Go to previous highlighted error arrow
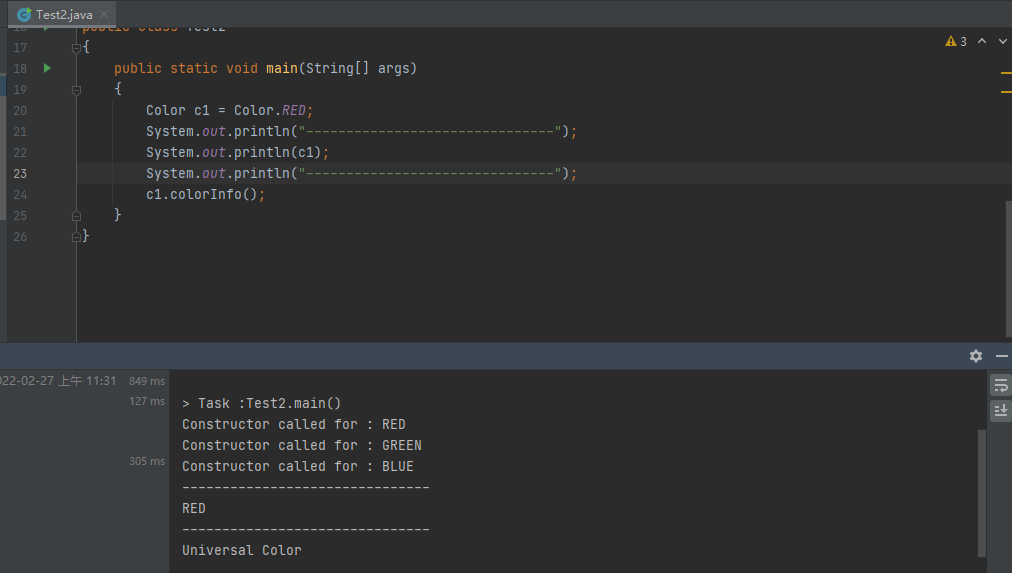 coord(981,42)
